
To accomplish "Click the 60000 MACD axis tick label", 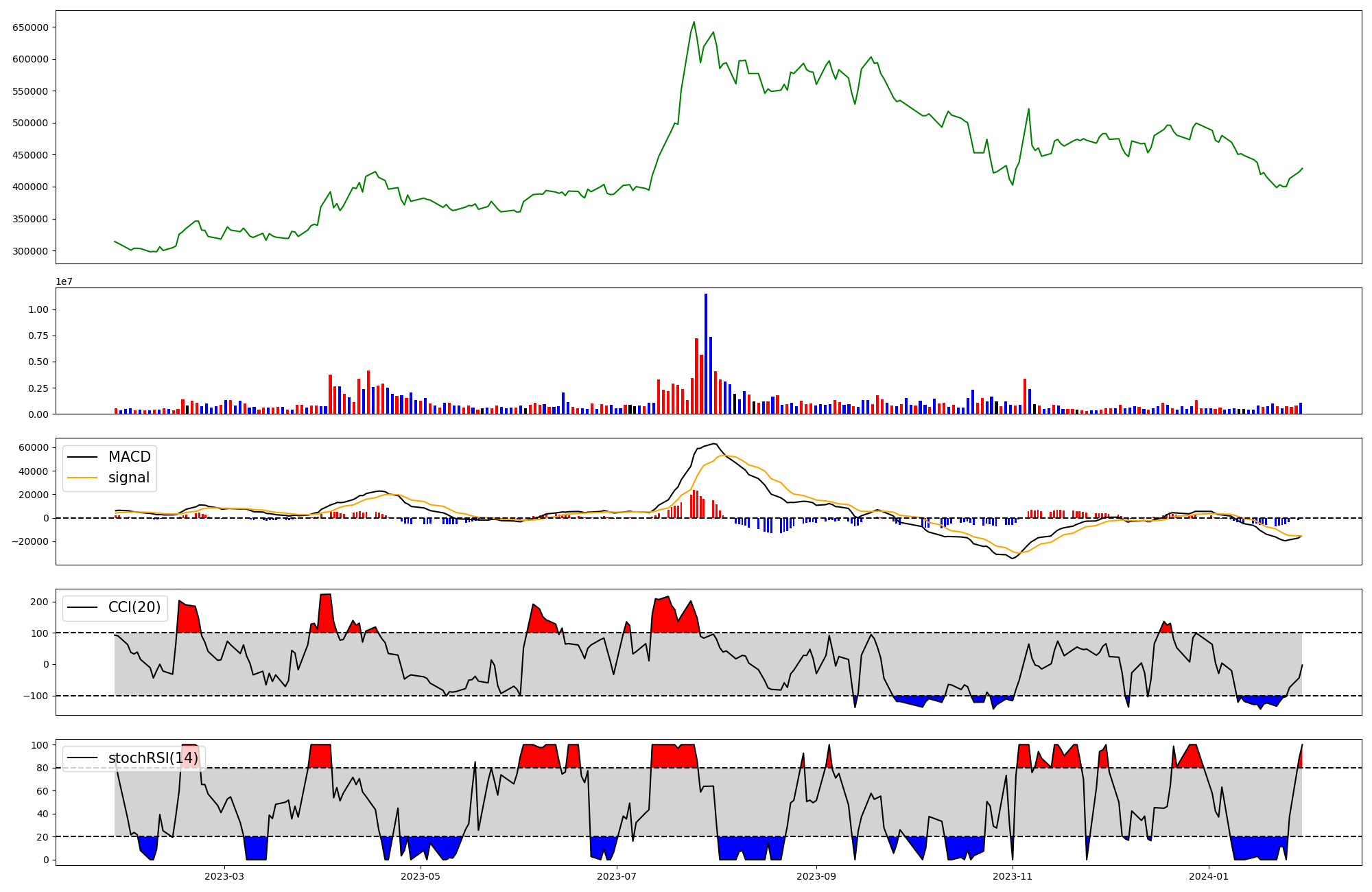I will 33,447.
